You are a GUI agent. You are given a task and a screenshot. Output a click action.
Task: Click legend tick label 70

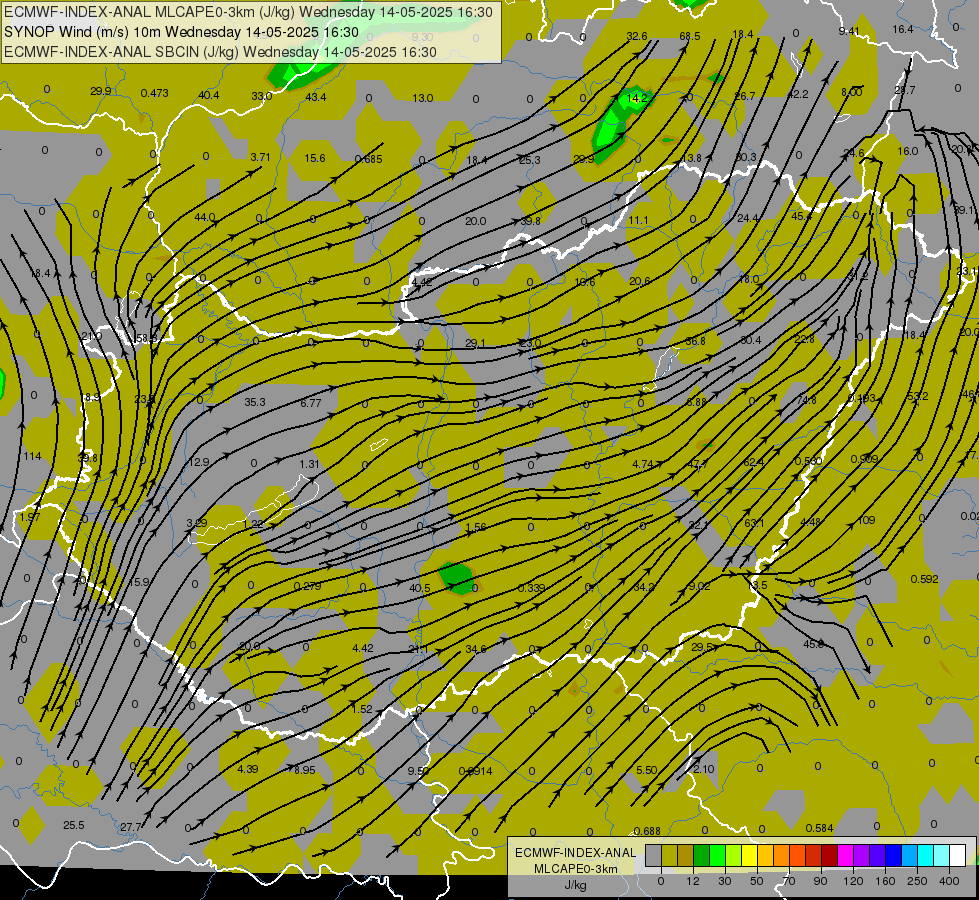pos(789,881)
